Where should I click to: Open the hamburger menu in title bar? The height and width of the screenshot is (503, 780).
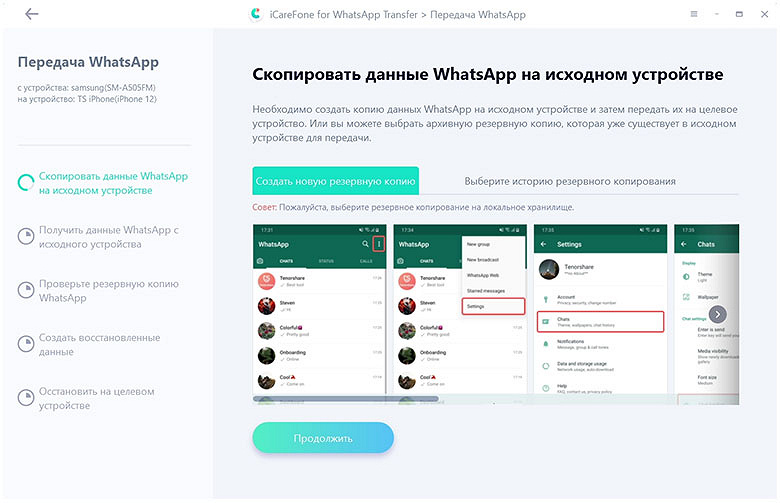[x=694, y=14]
